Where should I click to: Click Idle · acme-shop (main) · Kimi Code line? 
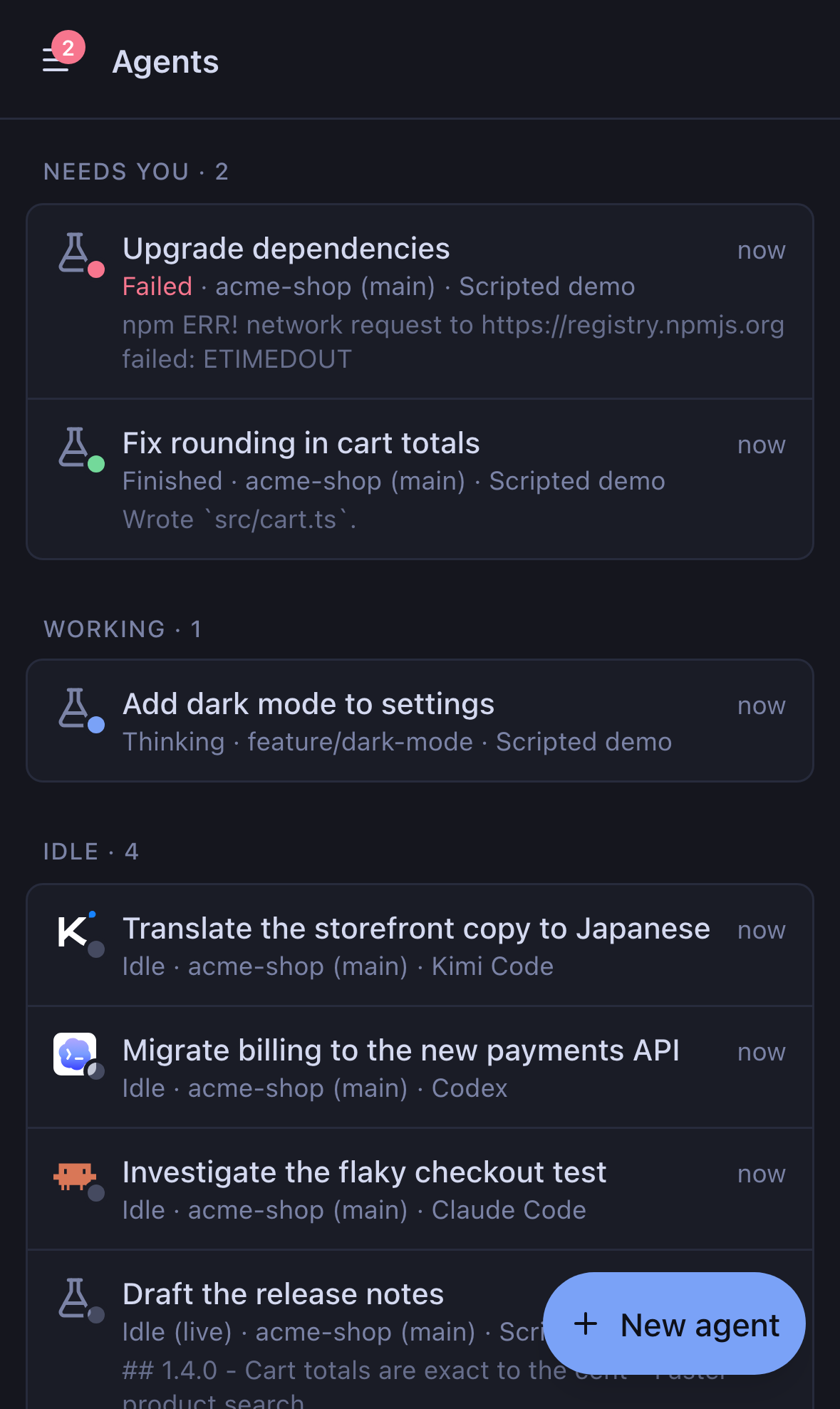pyautogui.click(x=338, y=966)
